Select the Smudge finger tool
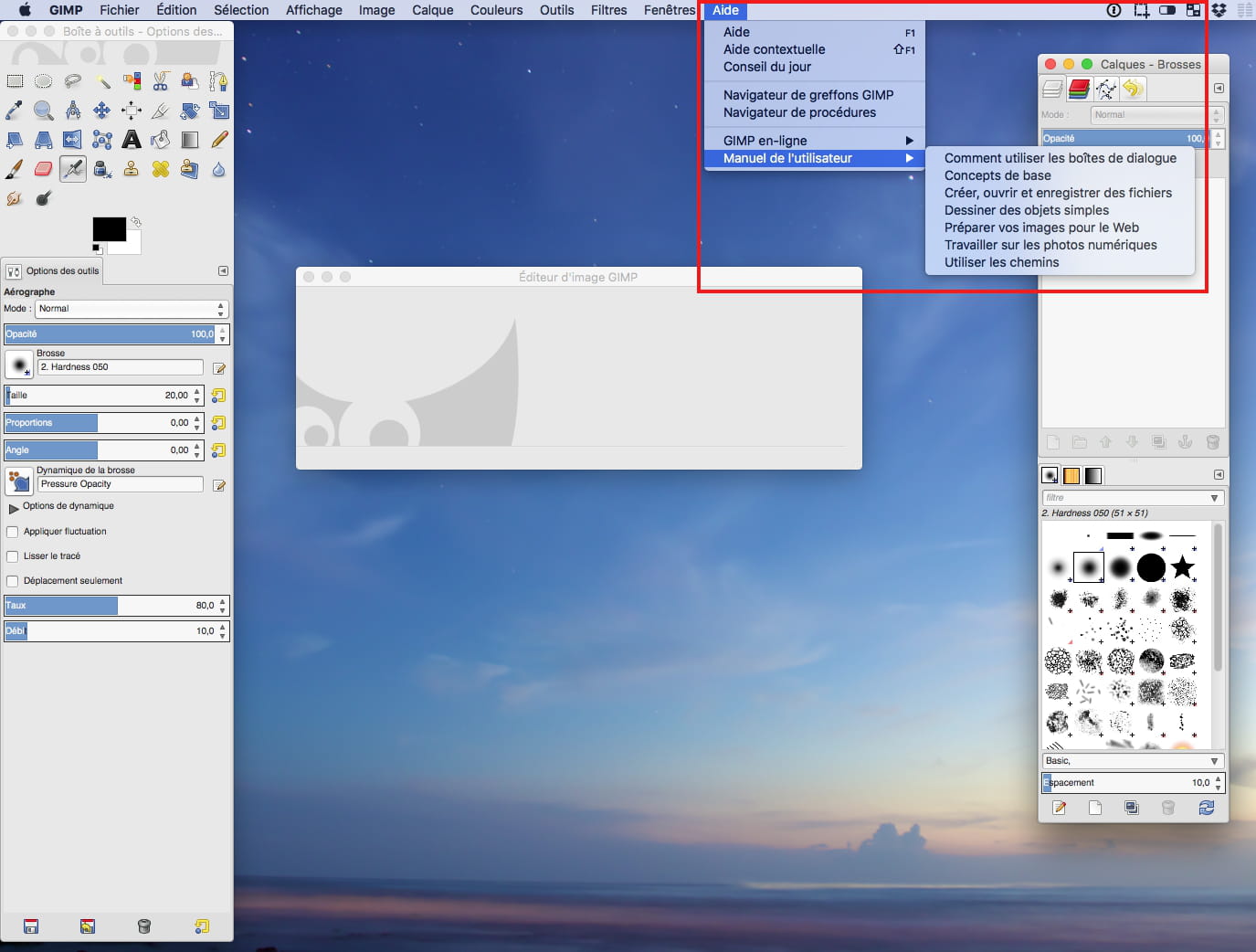 point(15,198)
